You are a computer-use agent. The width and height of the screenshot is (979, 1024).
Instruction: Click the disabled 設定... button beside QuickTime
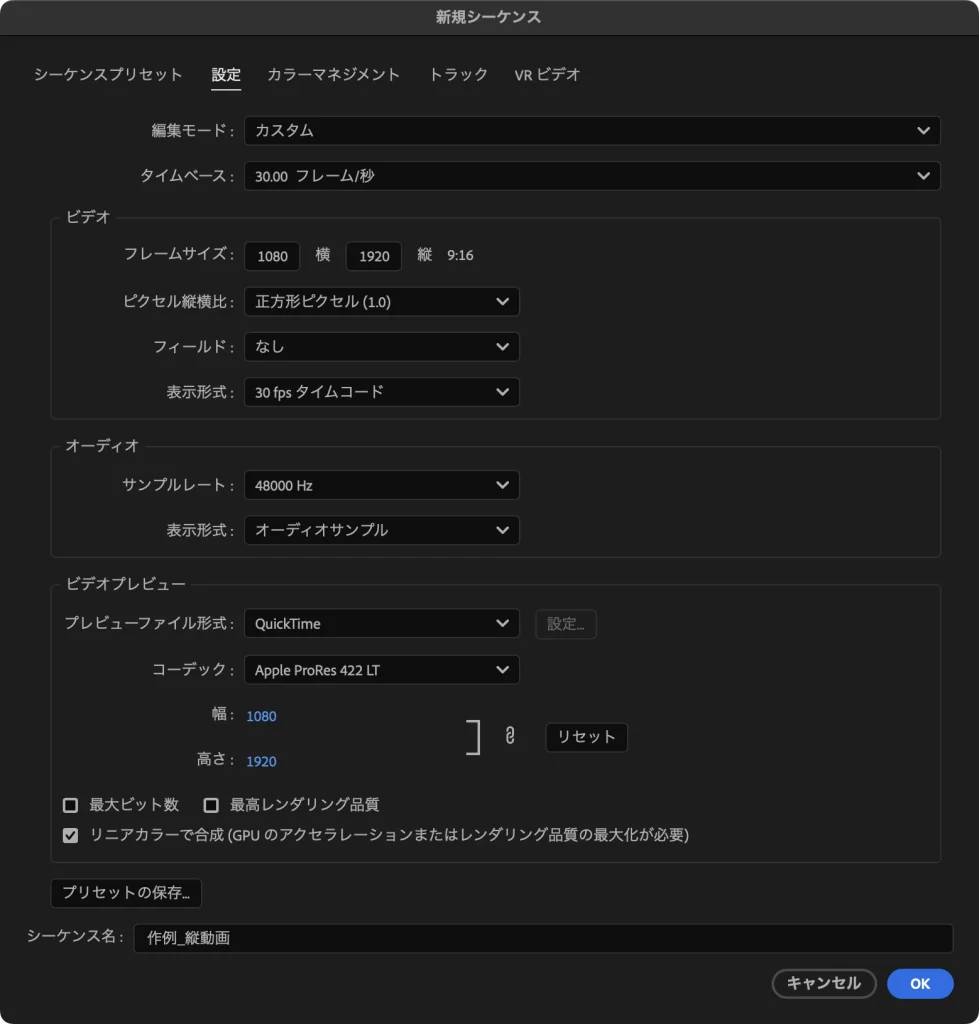tap(566, 624)
